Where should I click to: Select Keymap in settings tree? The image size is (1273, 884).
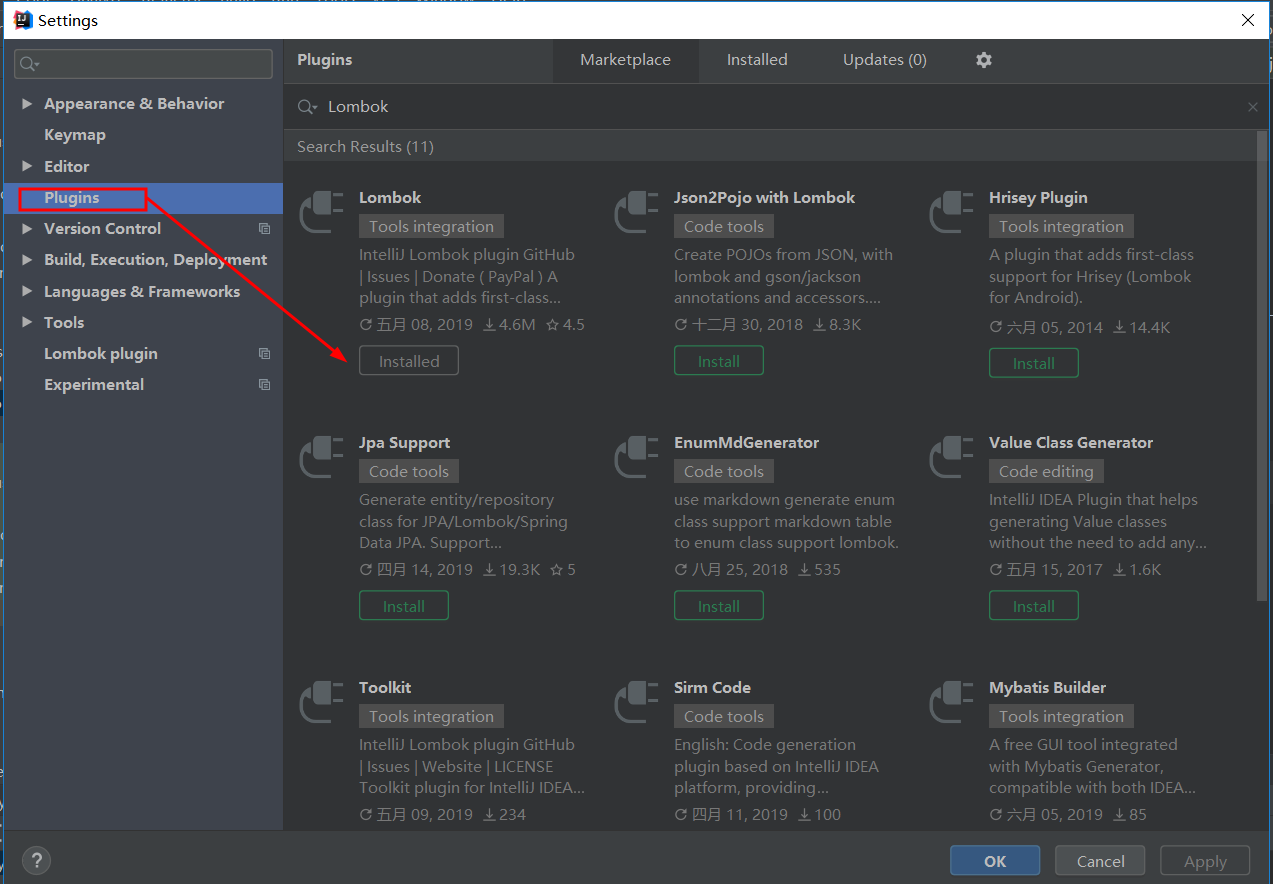coord(75,135)
